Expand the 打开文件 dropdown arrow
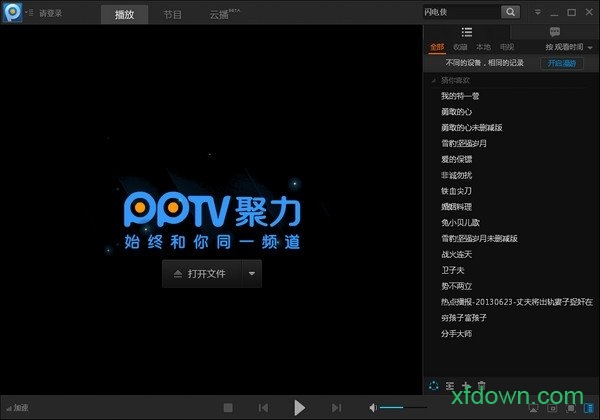Screen dimensions: 600x420 pos(252,273)
